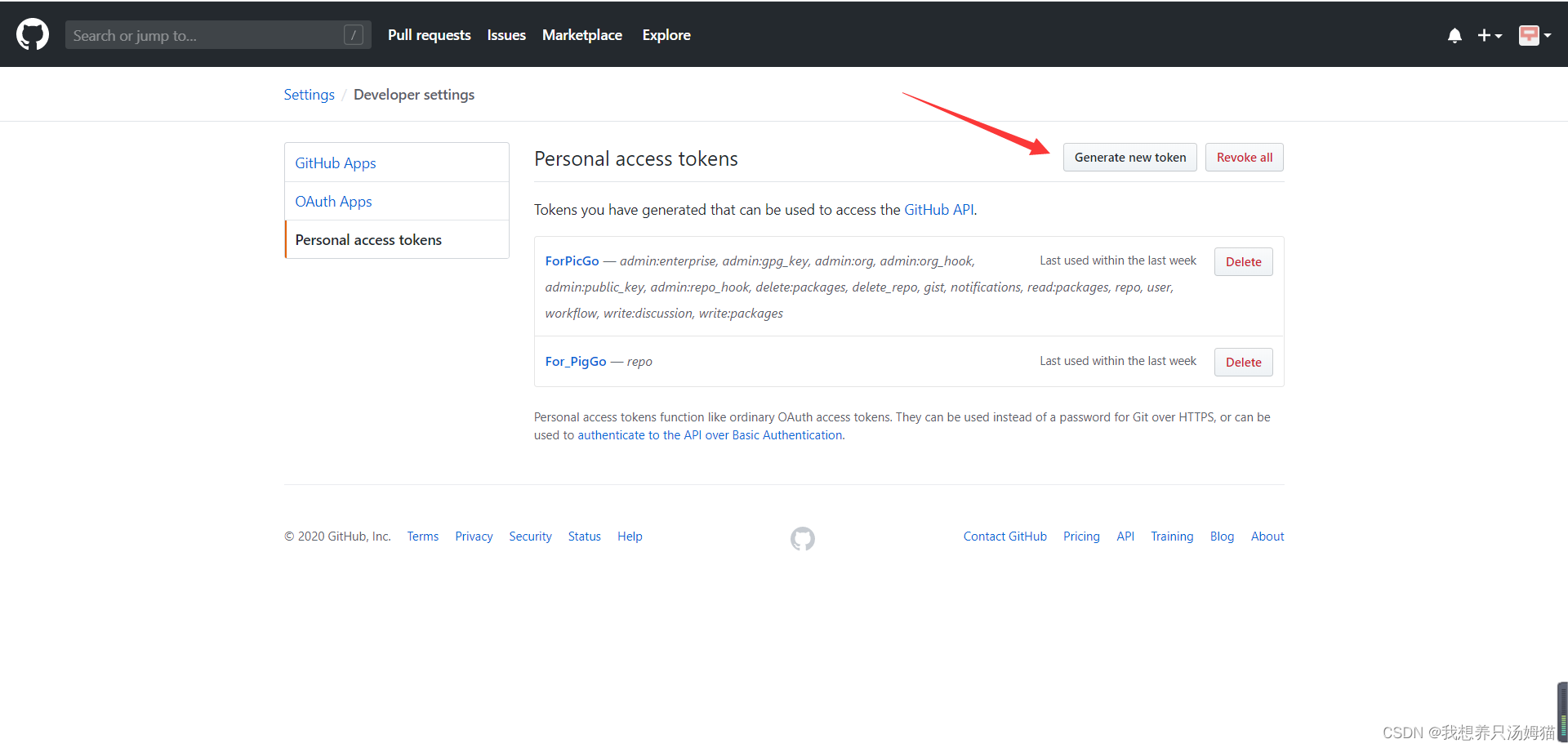Screen dimensions: 1568x748
Task: Select OAuth Apps in the sidebar
Action: pyautogui.click(x=397, y=201)
